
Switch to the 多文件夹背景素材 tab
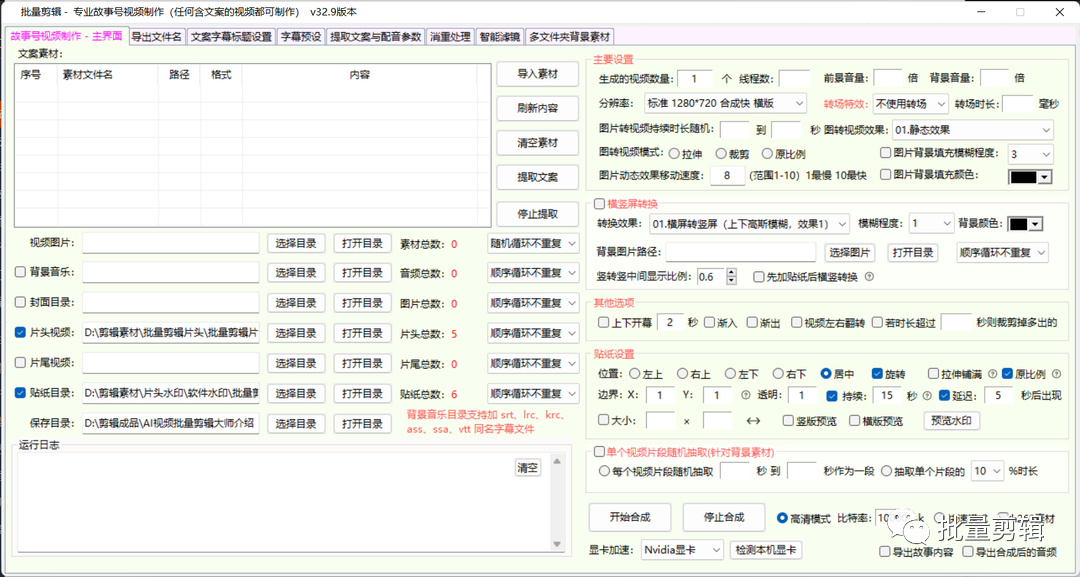pos(570,36)
